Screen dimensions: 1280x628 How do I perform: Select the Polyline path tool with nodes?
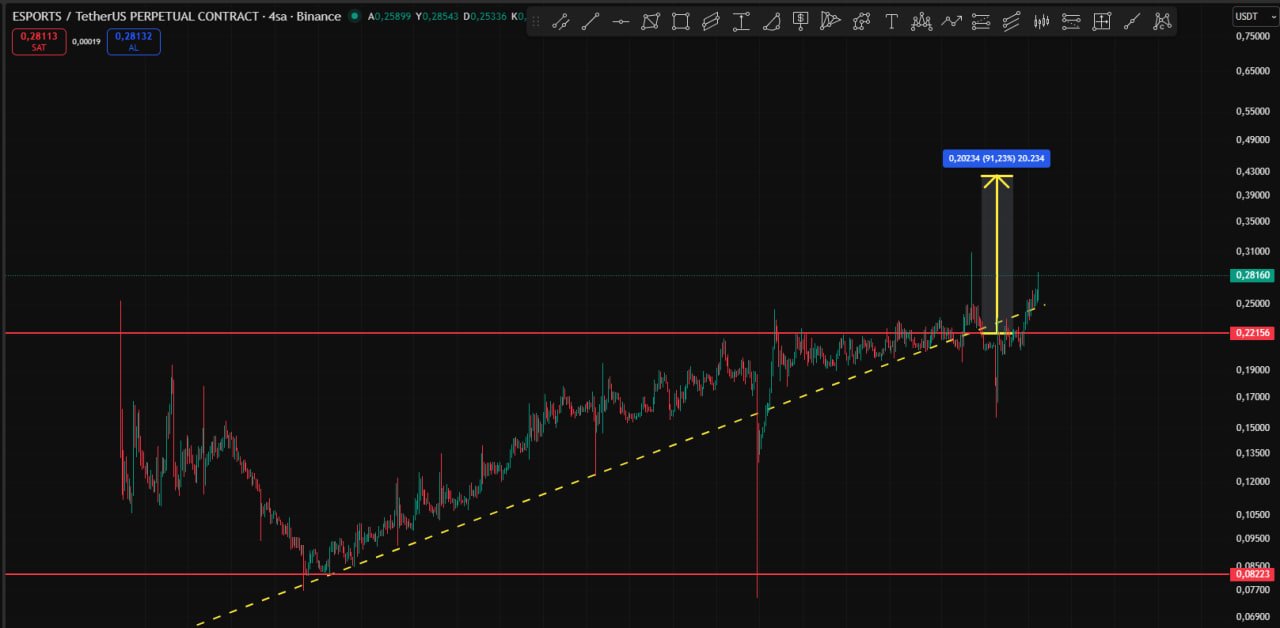(x=861, y=21)
